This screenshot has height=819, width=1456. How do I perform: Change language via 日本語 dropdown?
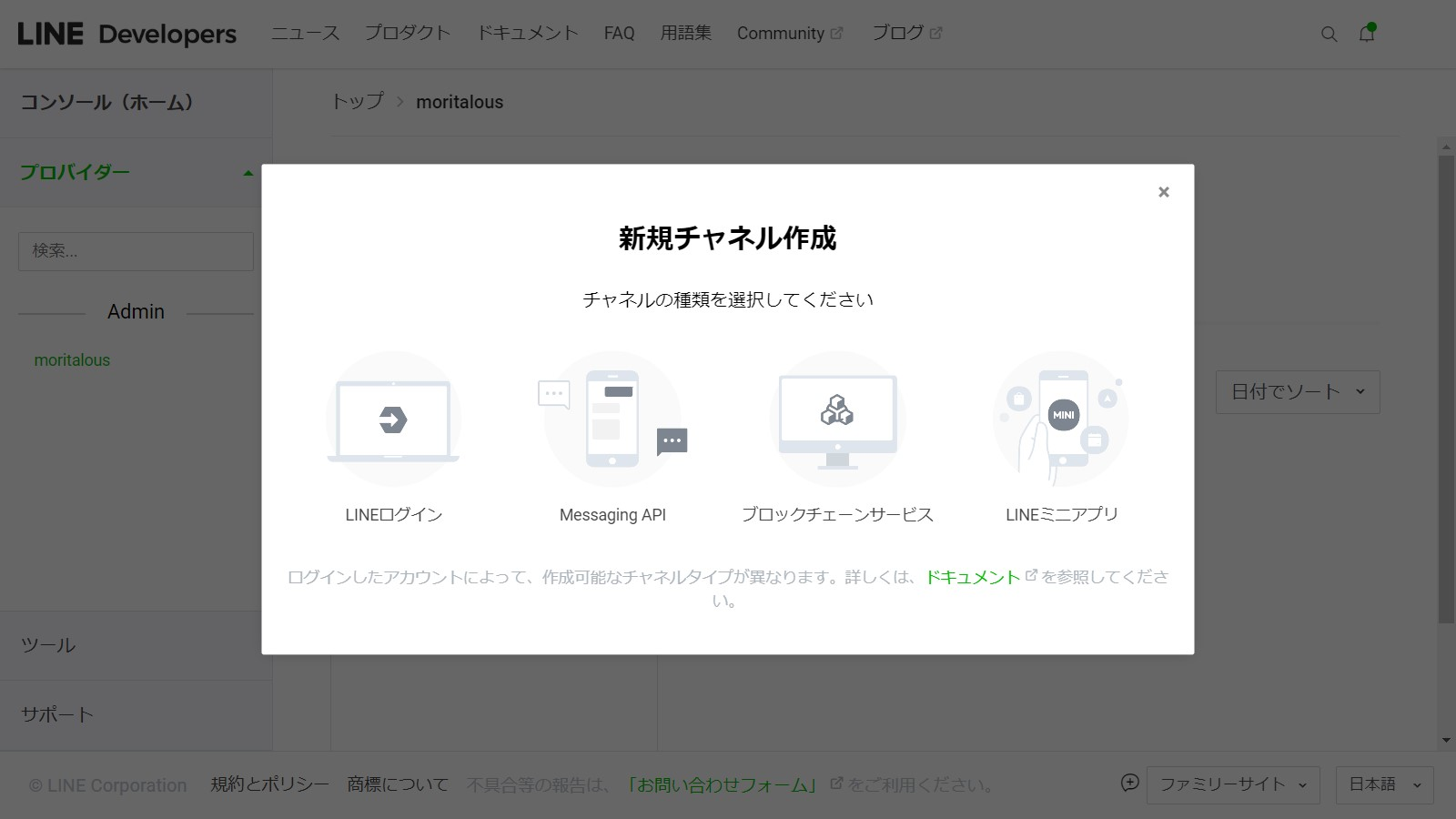[1383, 785]
